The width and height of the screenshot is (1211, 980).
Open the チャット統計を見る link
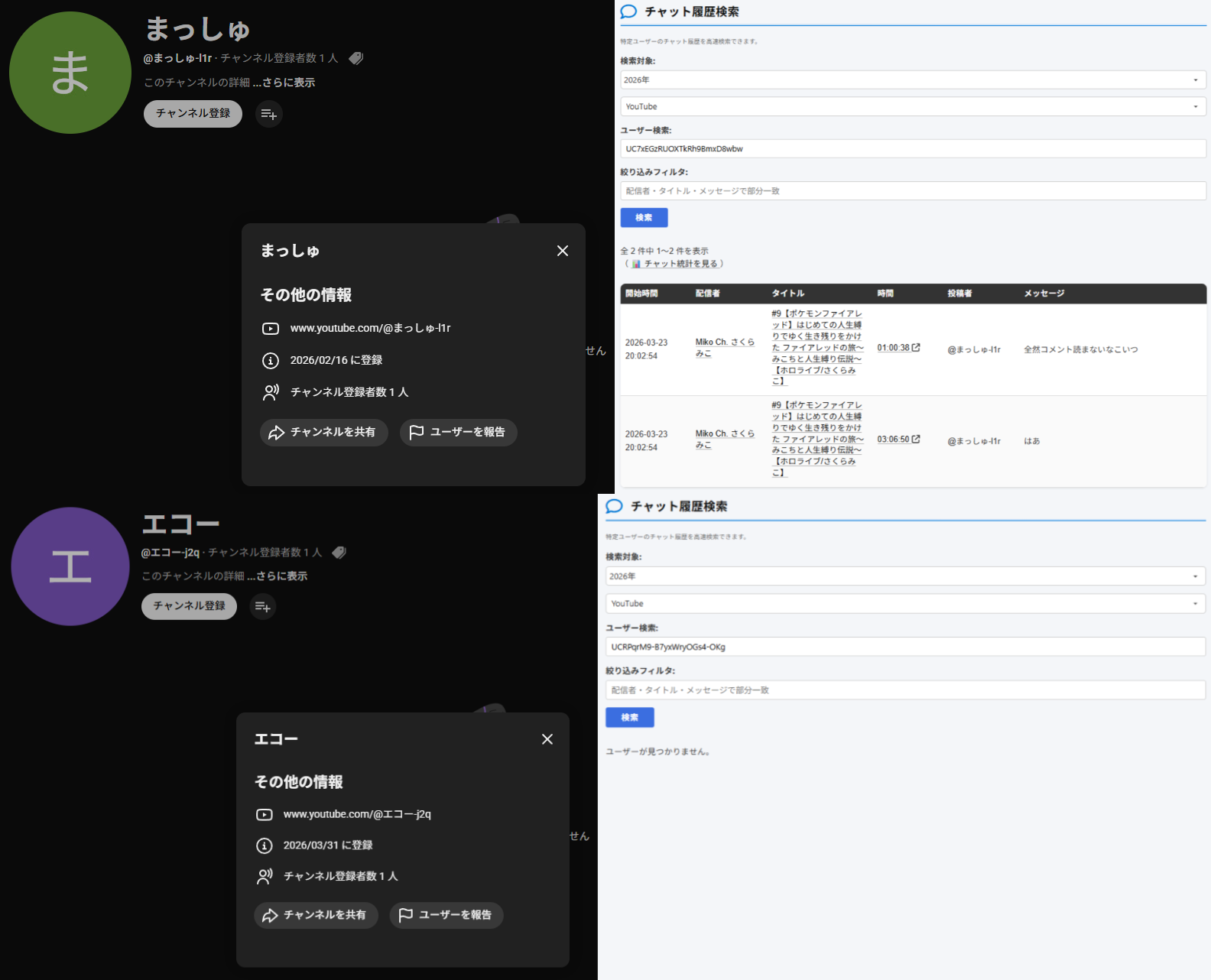[x=680, y=264]
